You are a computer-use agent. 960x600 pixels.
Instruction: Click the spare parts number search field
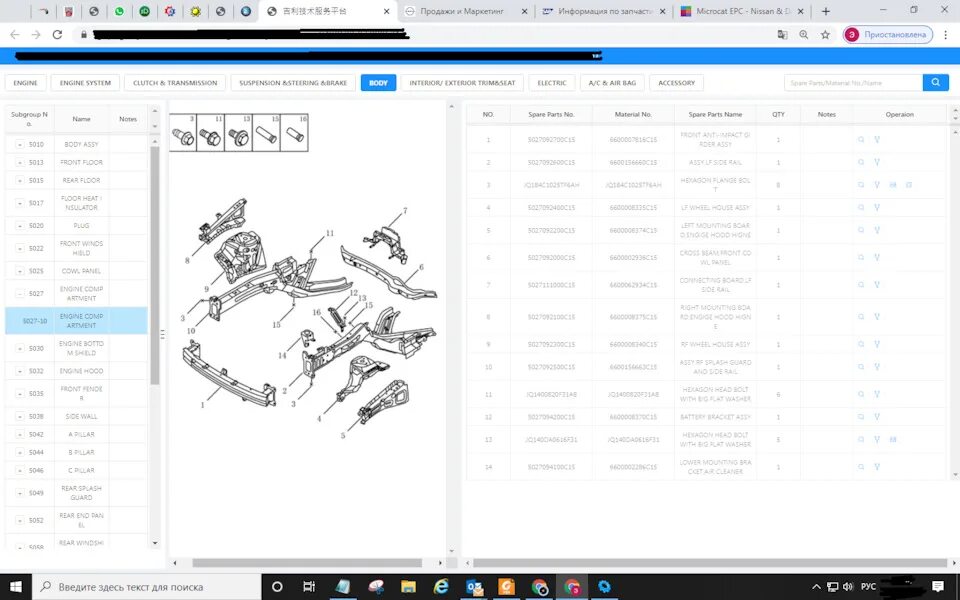[x=853, y=83]
